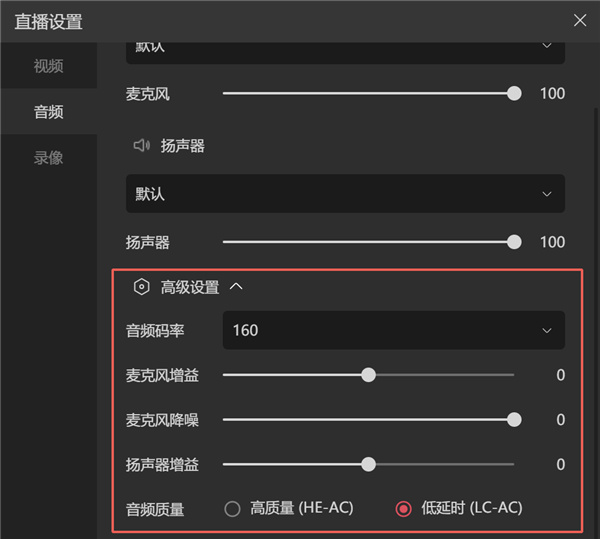Select 高质量 (HE-AC) audio quality
Image resolution: width=600 pixels, height=539 pixels.
tap(233, 508)
